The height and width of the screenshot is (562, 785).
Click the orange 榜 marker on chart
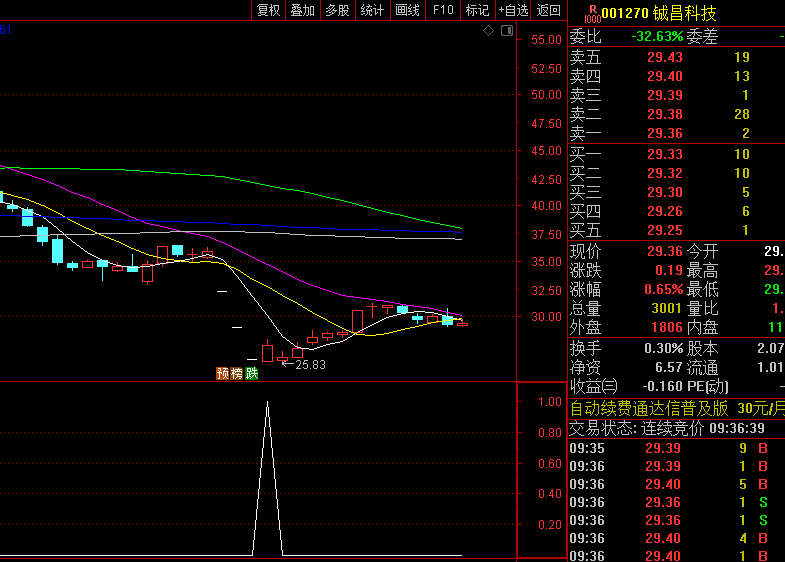click(236, 374)
